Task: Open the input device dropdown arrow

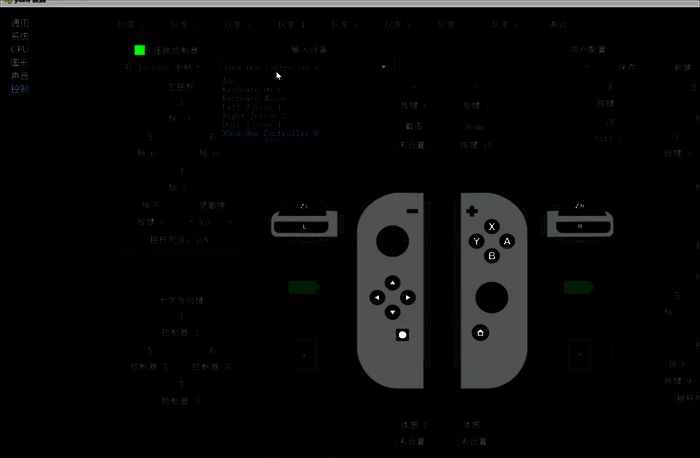Action: [383, 67]
